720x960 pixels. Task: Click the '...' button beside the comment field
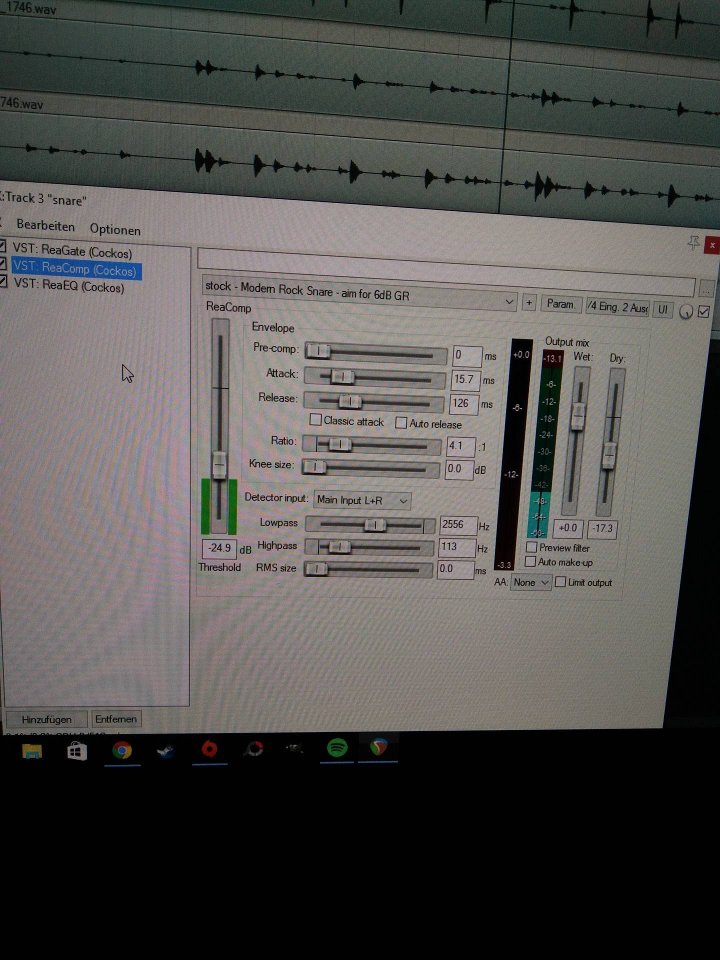pyautogui.click(x=707, y=288)
